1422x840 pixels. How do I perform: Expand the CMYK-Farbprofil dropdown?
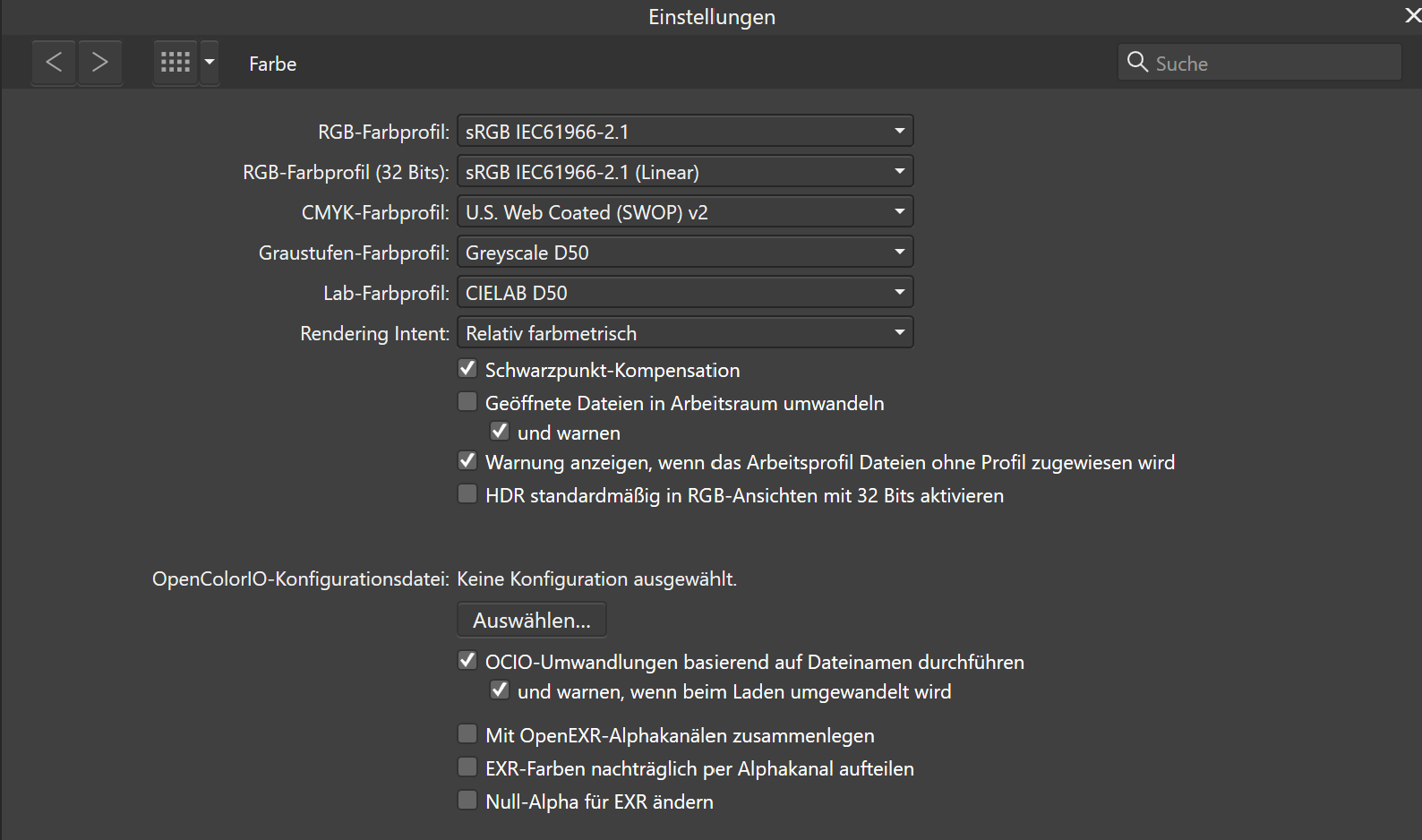[x=685, y=212]
